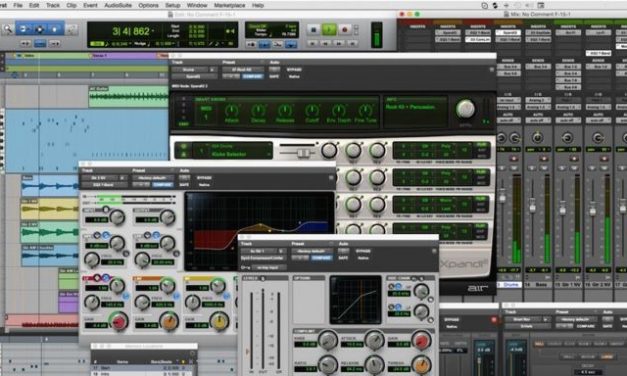
Task: Click the orange LMF gain knob in EQ3
Action: pos(169,321)
